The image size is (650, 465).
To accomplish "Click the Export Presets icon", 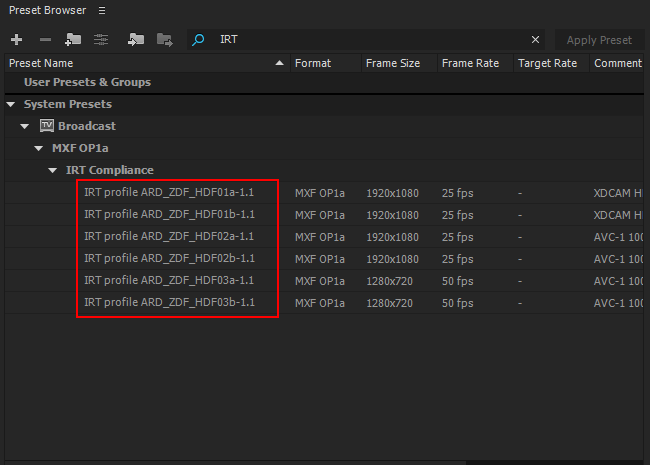I will [x=165, y=40].
